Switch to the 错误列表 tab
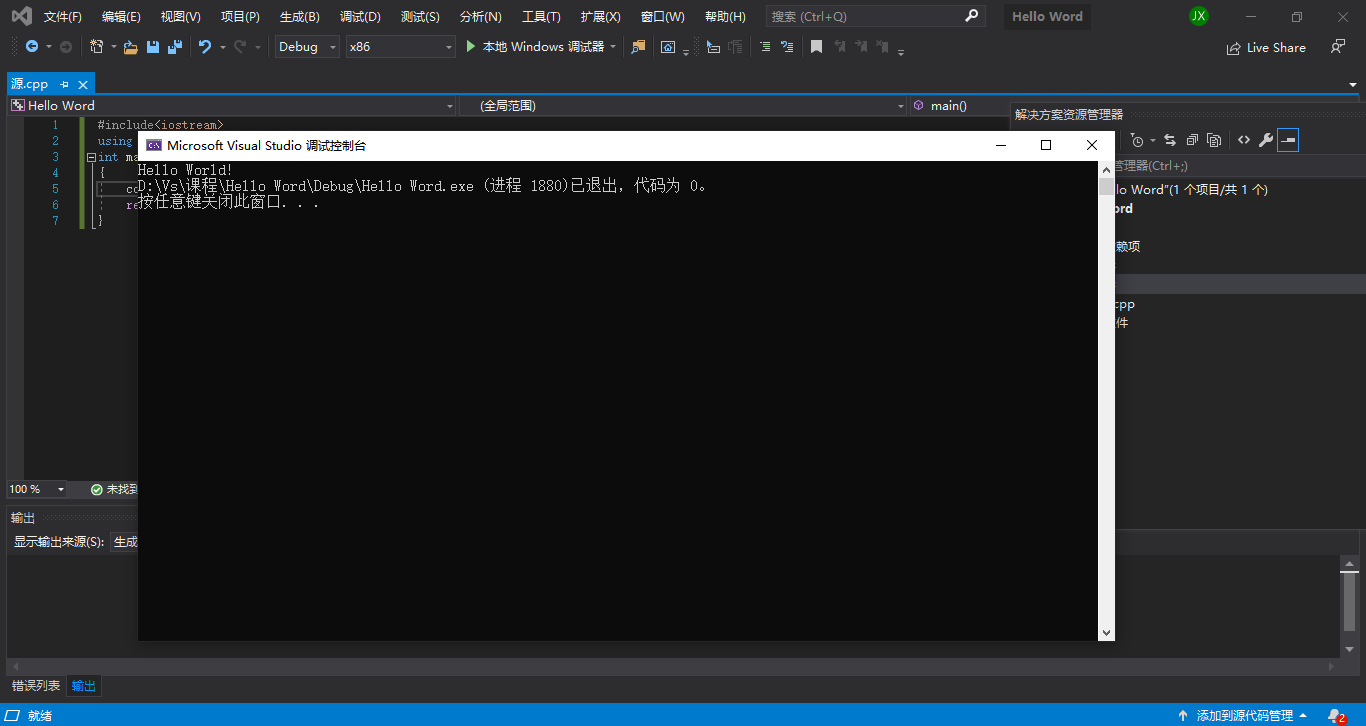The image size is (1366, 726). (35, 685)
